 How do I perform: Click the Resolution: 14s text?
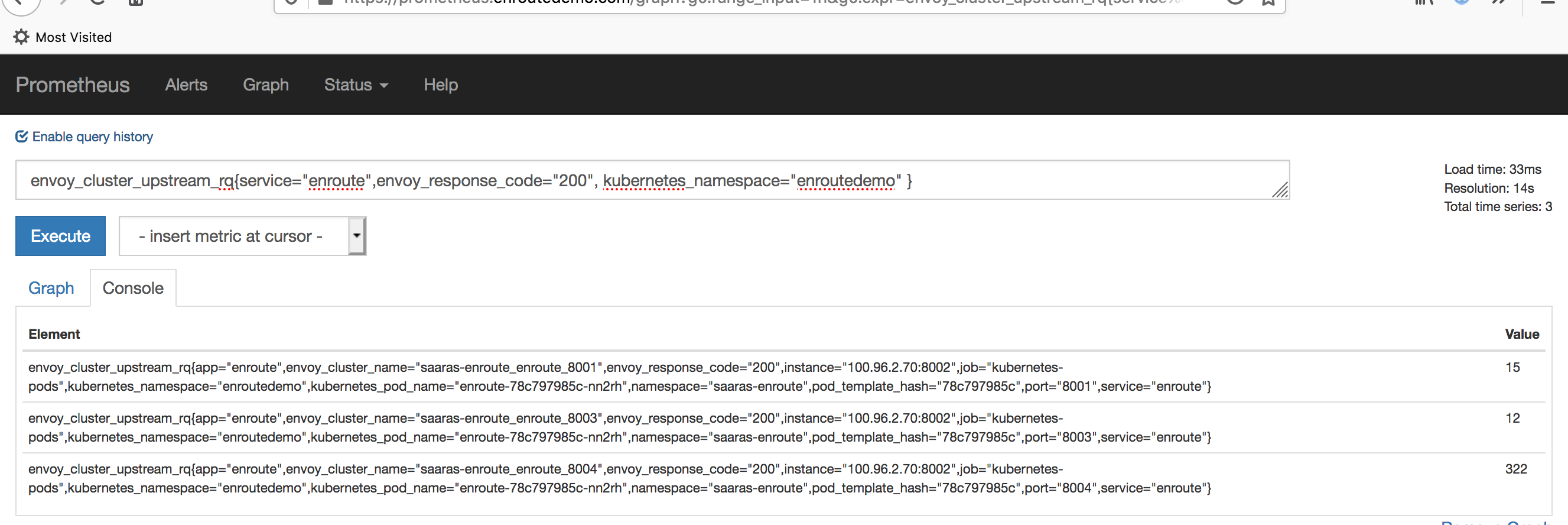click(1489, 188)
